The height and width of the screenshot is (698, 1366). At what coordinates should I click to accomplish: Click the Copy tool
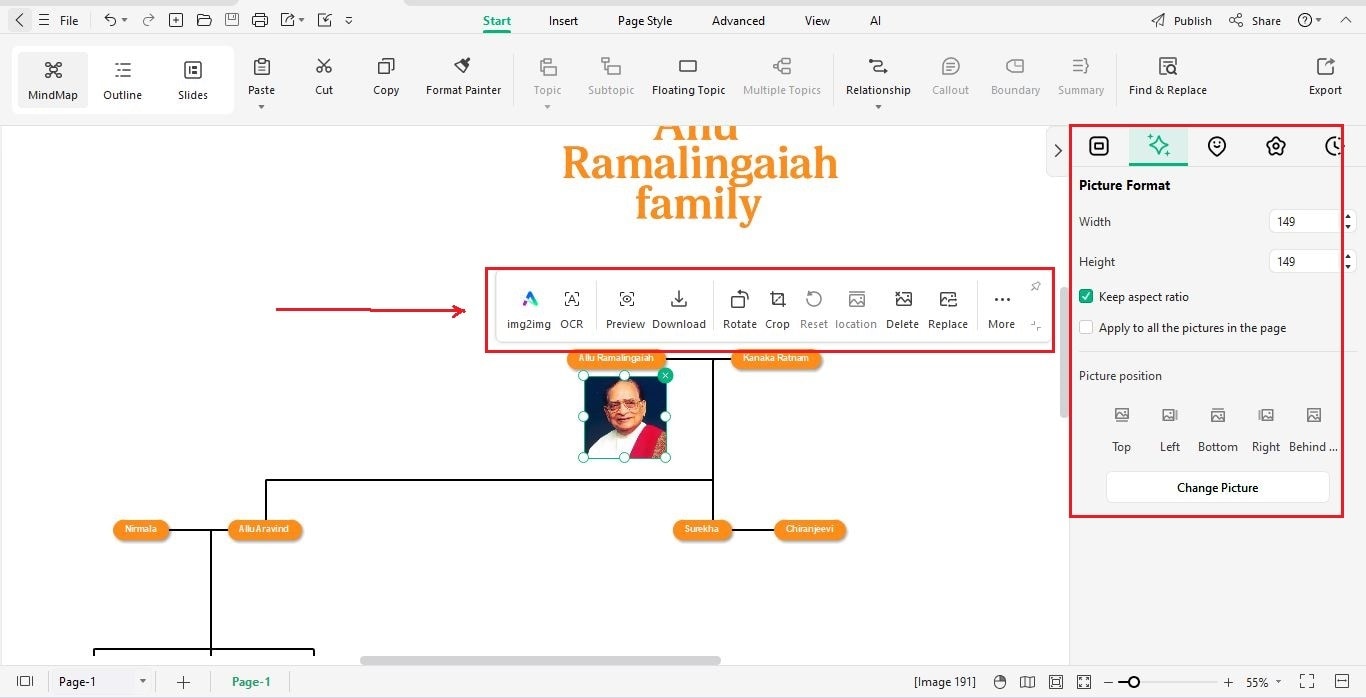[386, 77]
